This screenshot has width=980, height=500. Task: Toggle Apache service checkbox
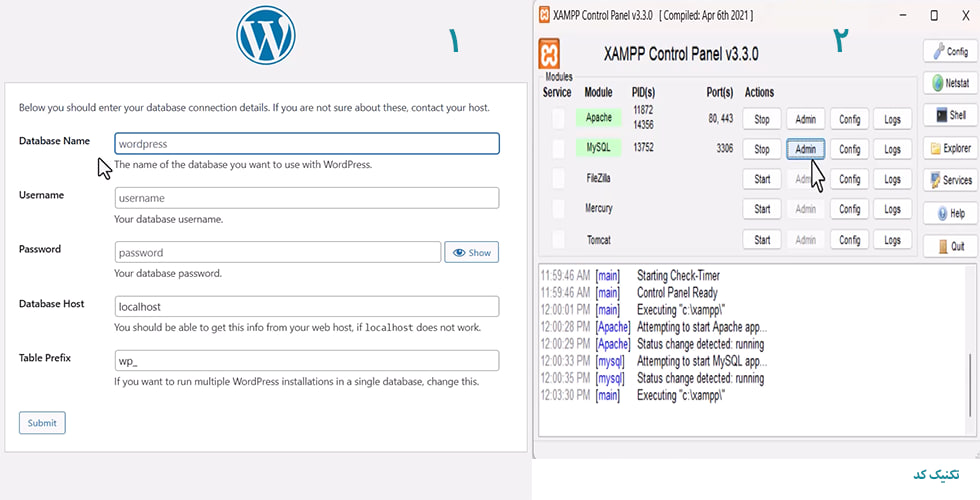558,119
